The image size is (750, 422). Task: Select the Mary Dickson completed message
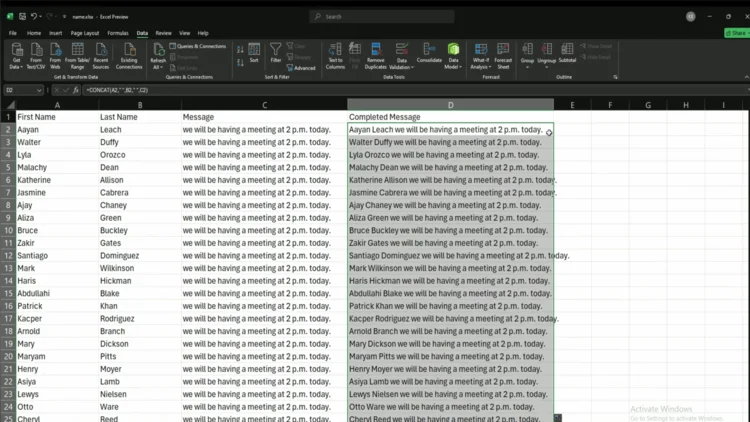[451, 344]
